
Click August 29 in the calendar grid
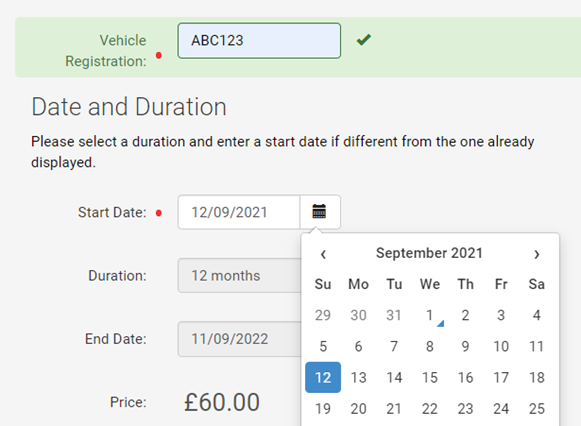(x=323, y=315)
